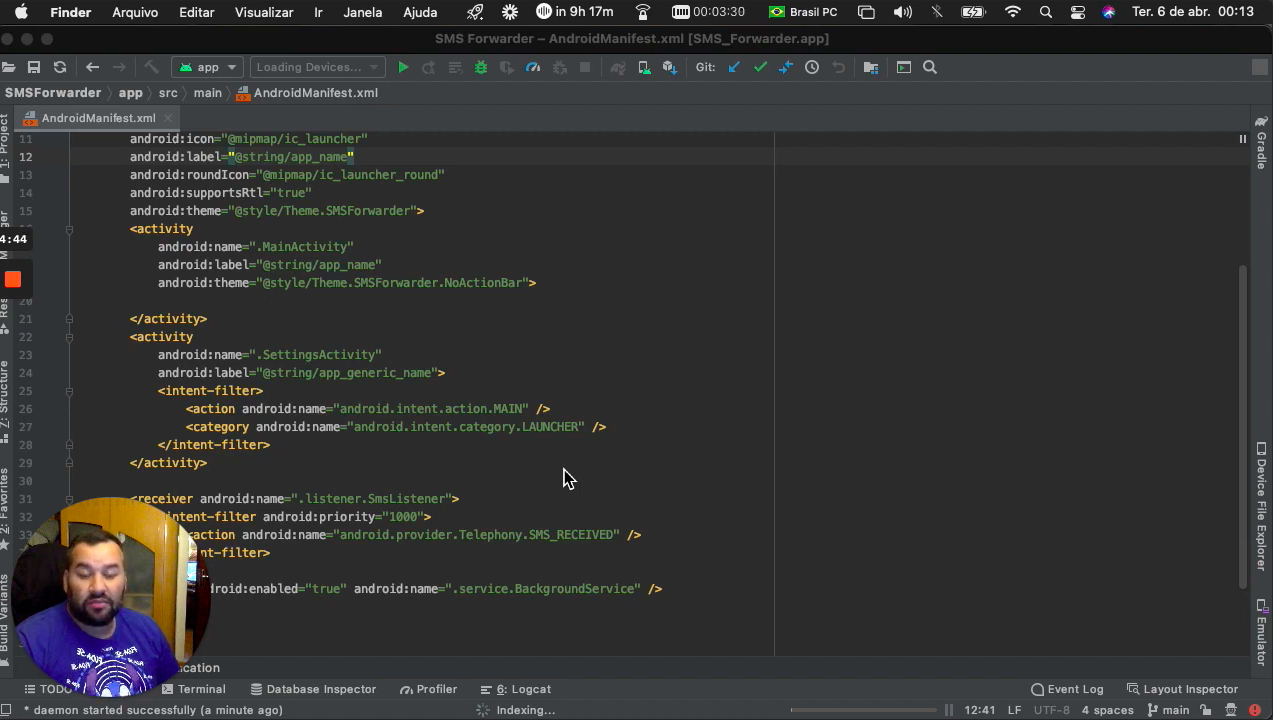Screen dimensions: 1273x720
Task: Collapse the SettingsActivity activity tag fold
Action: point(69,337)
